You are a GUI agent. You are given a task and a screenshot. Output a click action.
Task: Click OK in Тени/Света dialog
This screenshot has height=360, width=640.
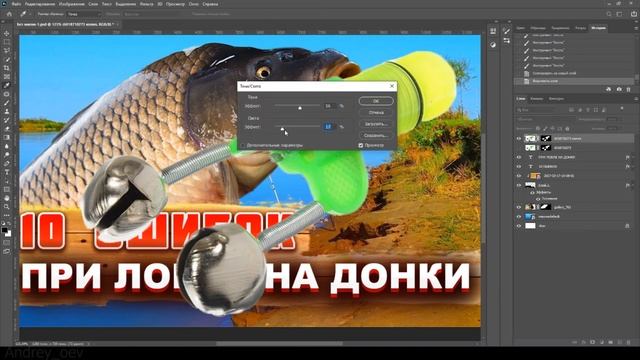(376, 101)
